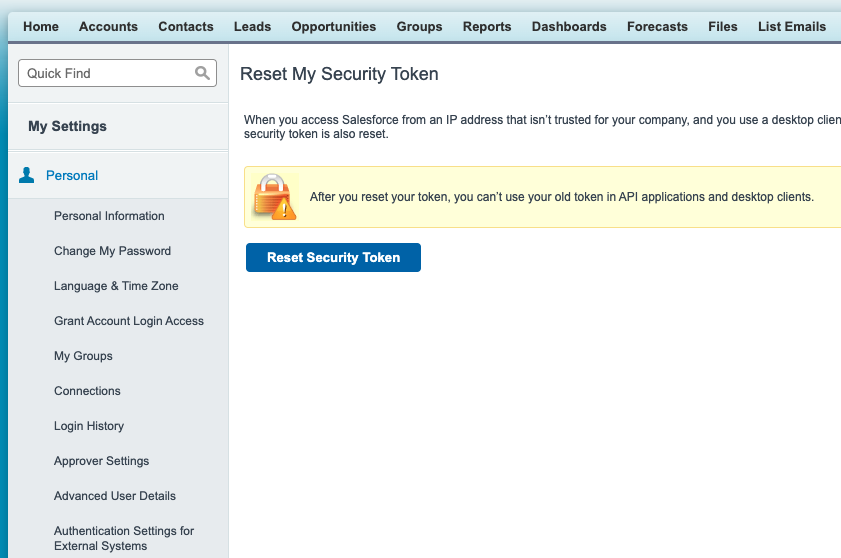Open the Accounts tab
This screenshot has width=841, height=558.
pos(108,27)
